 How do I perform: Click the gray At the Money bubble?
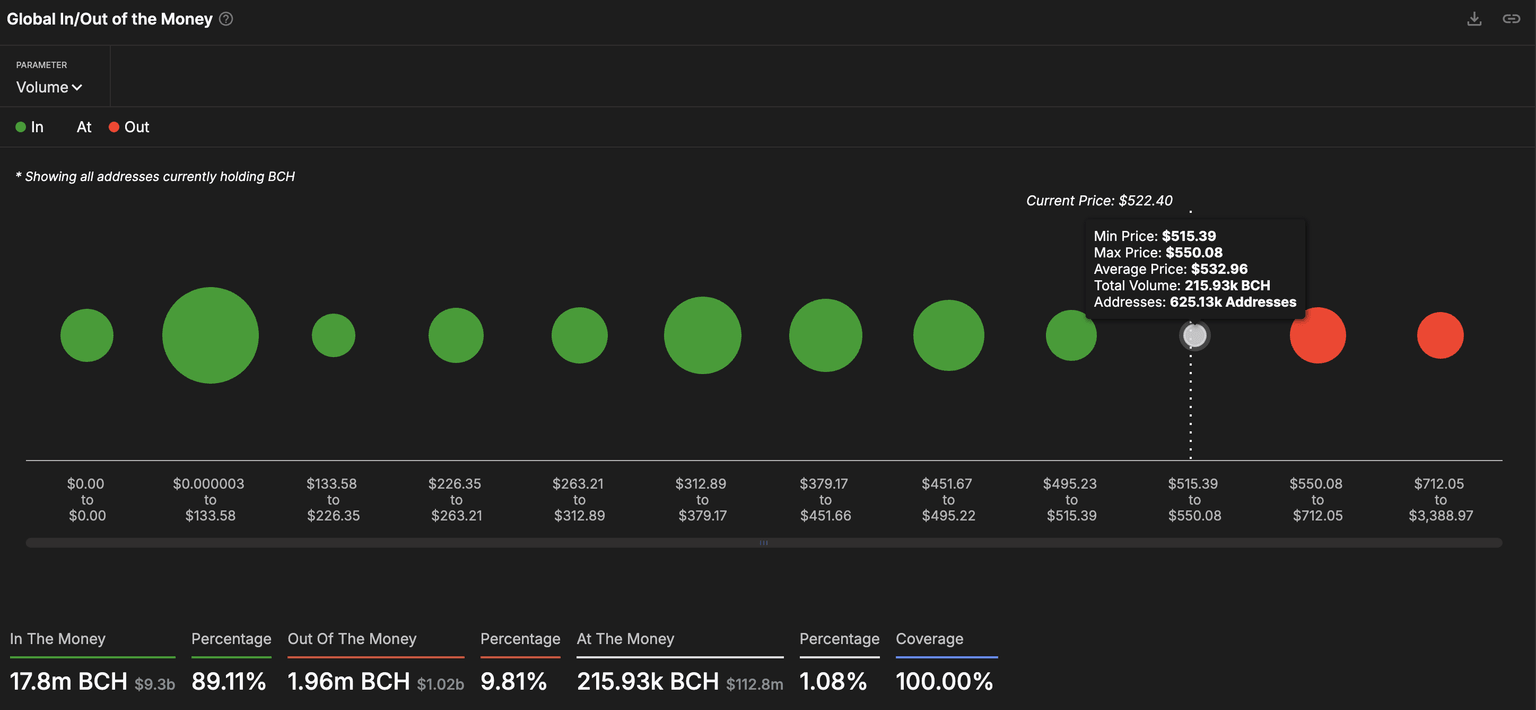coord(1194,336)
